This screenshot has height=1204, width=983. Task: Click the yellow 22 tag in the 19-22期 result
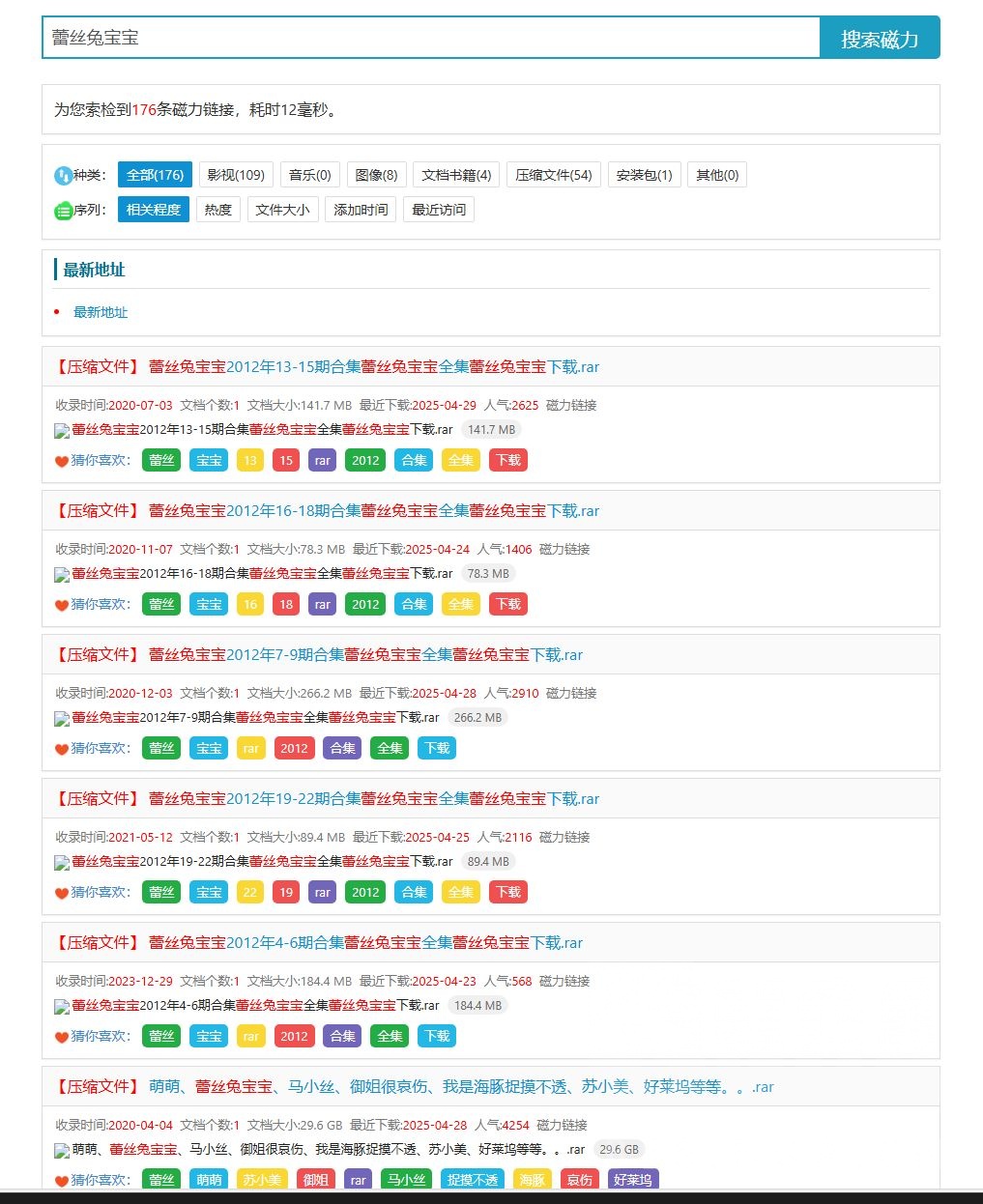click(250, 892)
